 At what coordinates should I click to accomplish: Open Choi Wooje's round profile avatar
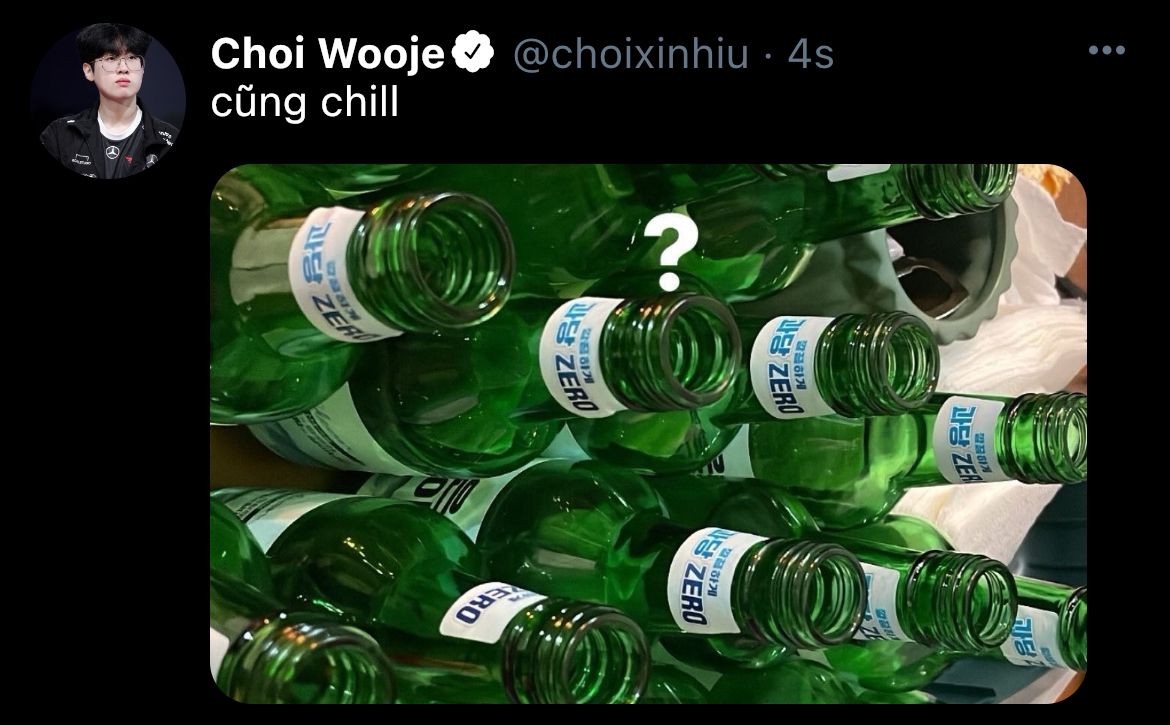(x=108, y=101)
